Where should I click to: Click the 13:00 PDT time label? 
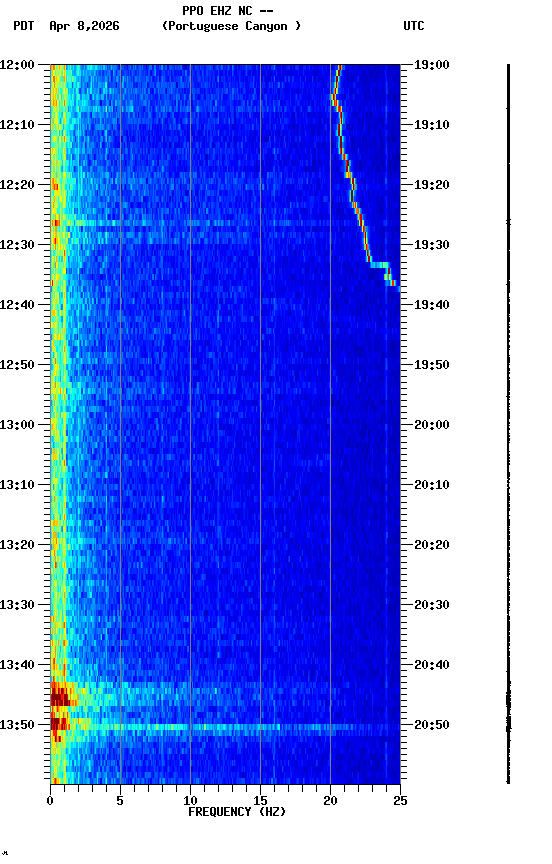(x=17, y=425)
